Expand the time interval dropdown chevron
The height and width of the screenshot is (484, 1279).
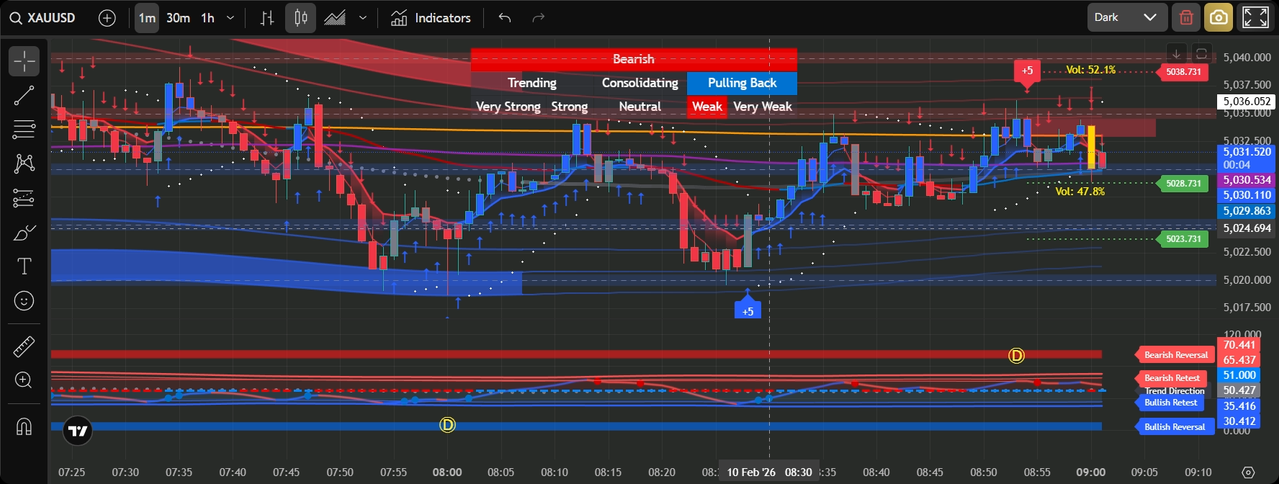tap(232, 18)
